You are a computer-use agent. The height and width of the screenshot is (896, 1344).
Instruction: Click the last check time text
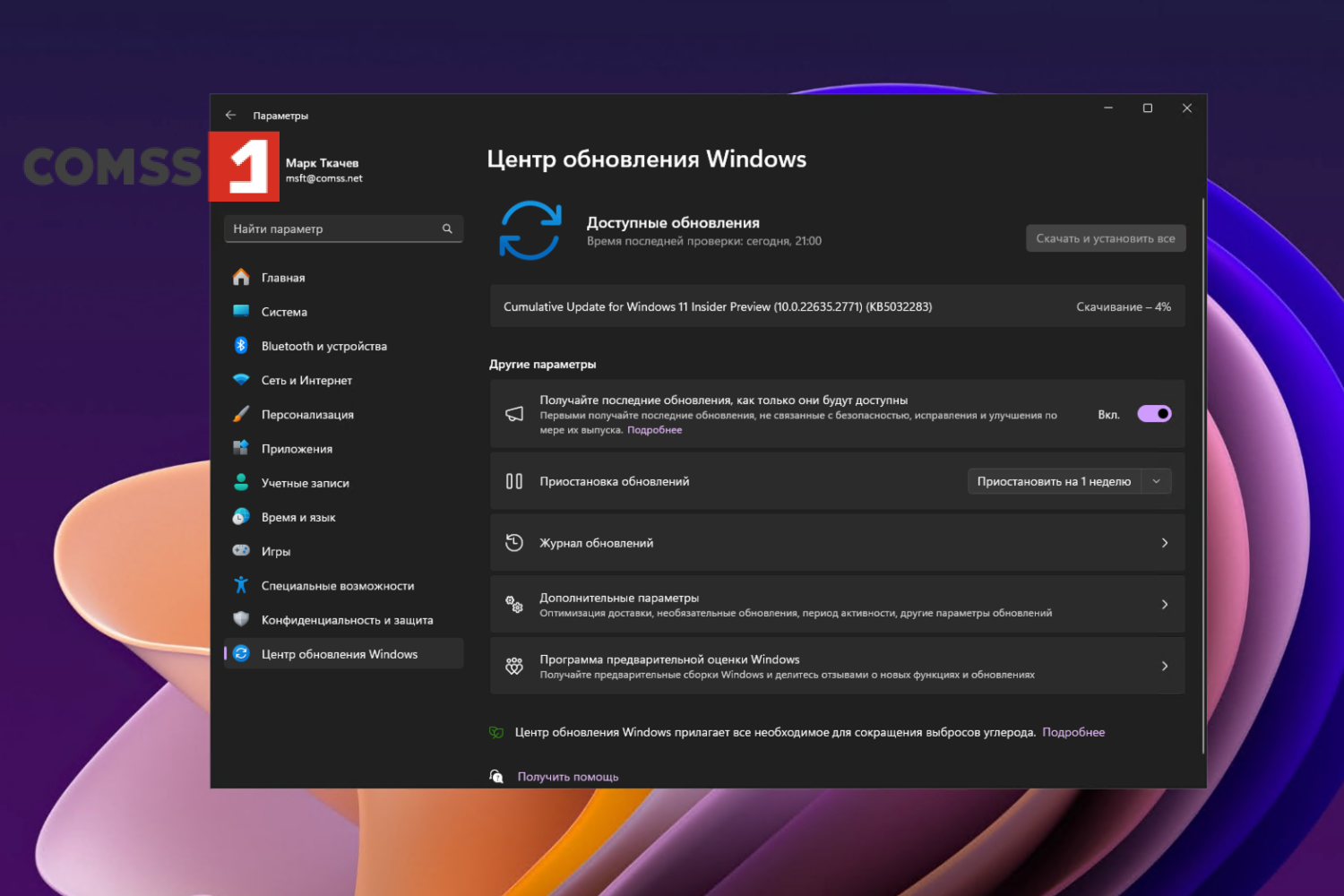[704, 241]
